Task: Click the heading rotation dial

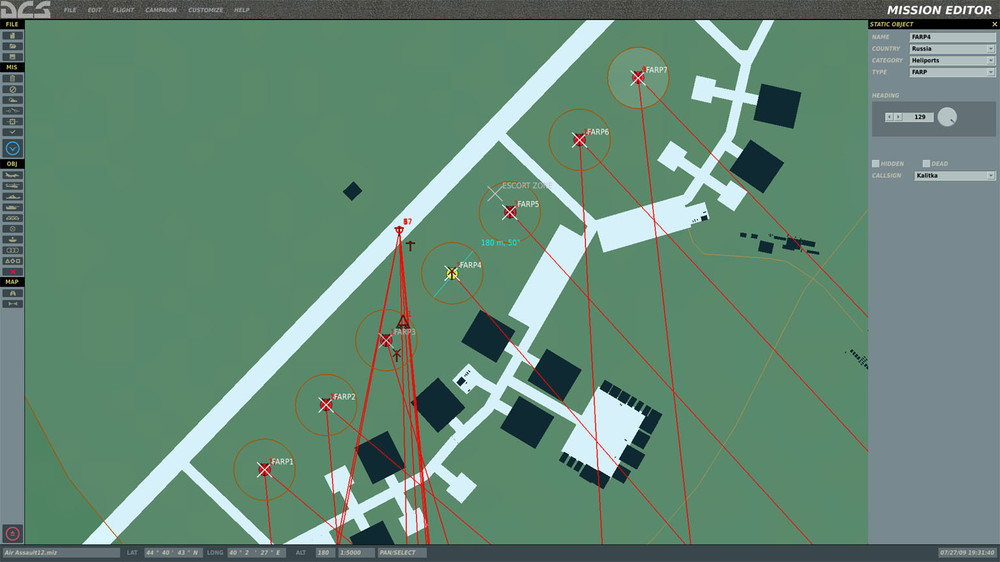Action: point(947,117)
